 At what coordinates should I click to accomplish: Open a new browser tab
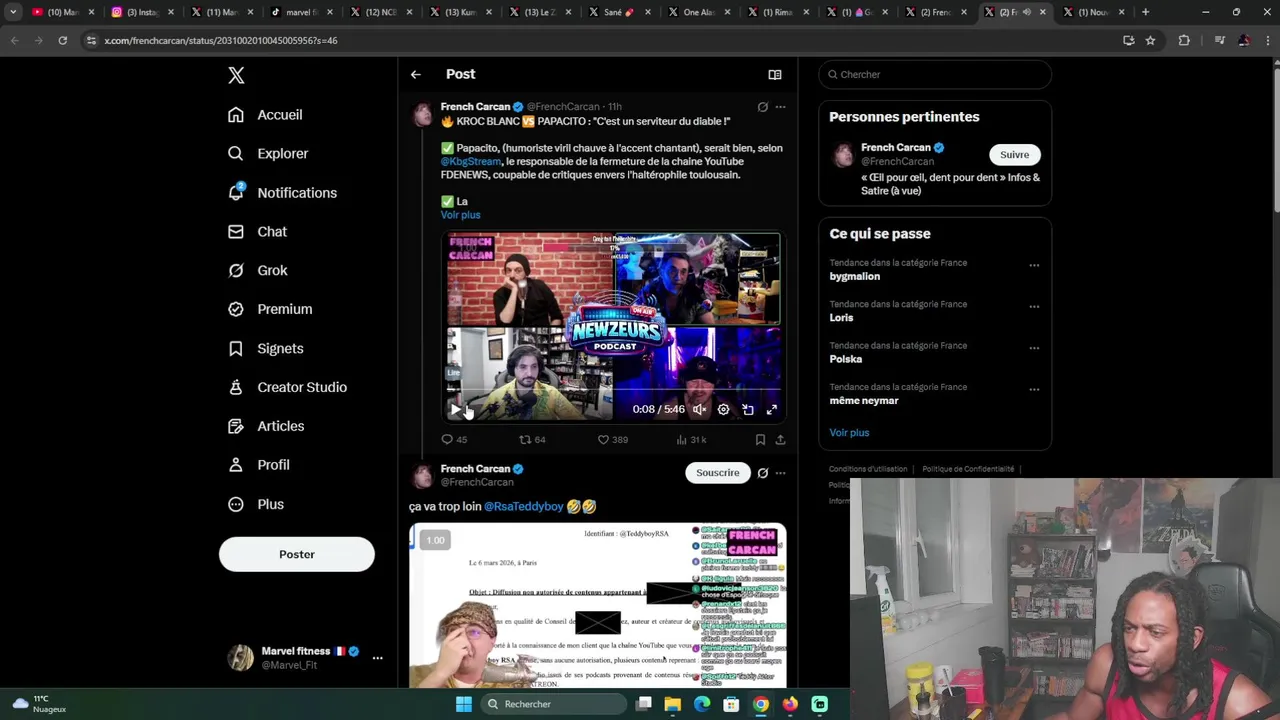click(1146, 12)
